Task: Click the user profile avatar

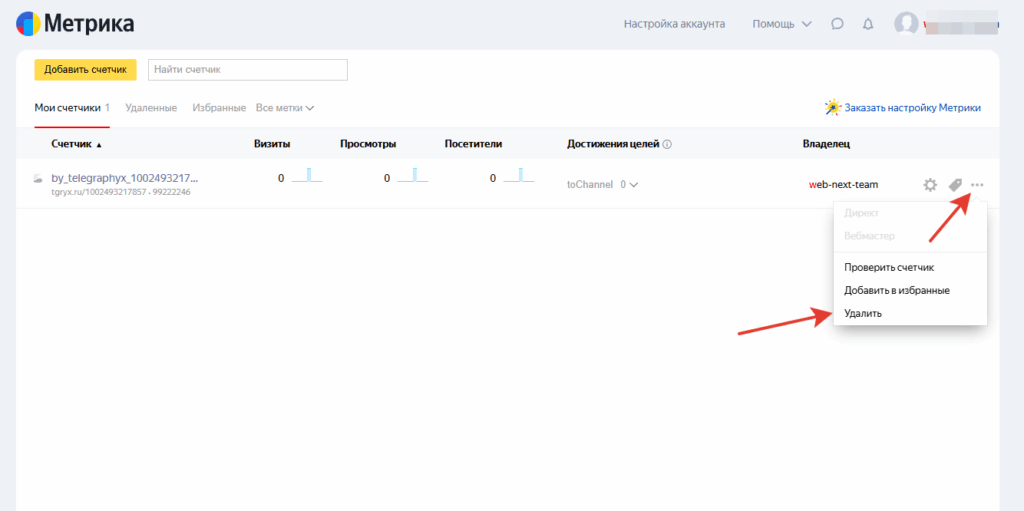Action: [906, 24]
